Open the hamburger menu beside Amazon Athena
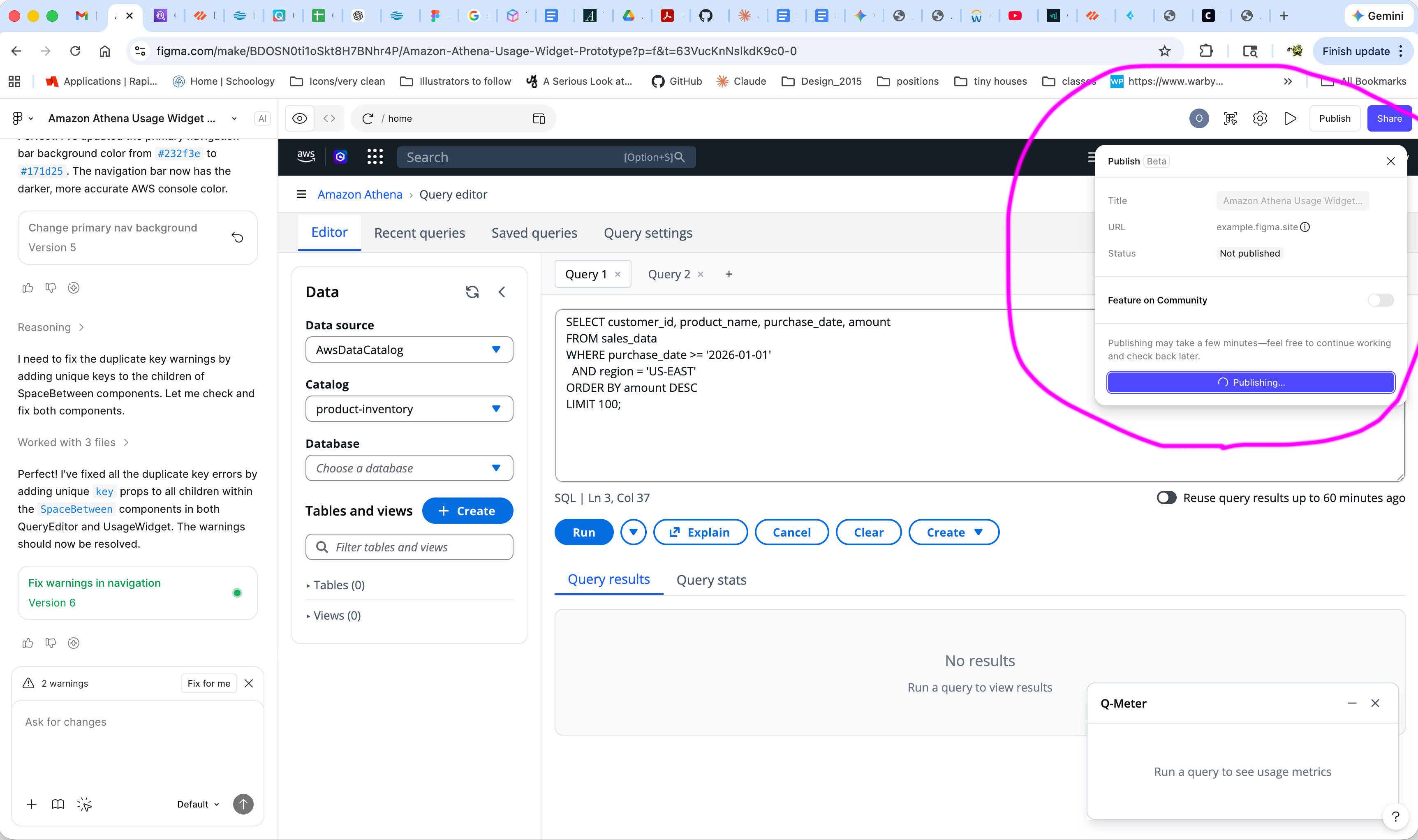Screen dimensions: 1418x840 tap(301, 194)
